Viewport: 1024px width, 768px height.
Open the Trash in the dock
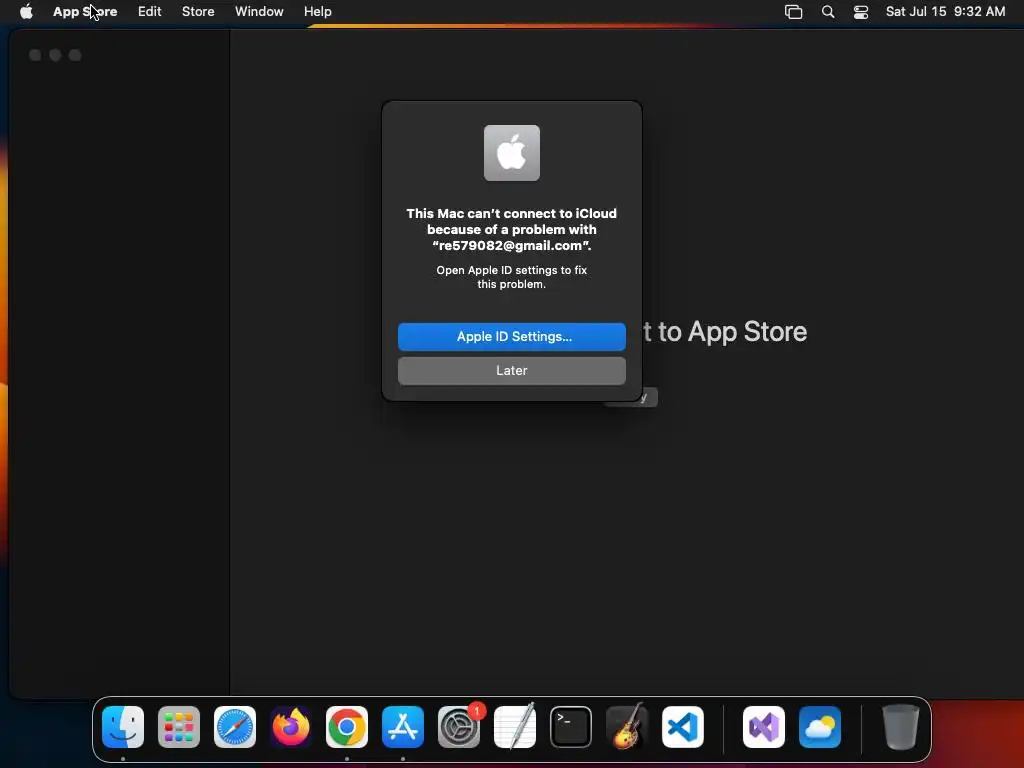901,727
